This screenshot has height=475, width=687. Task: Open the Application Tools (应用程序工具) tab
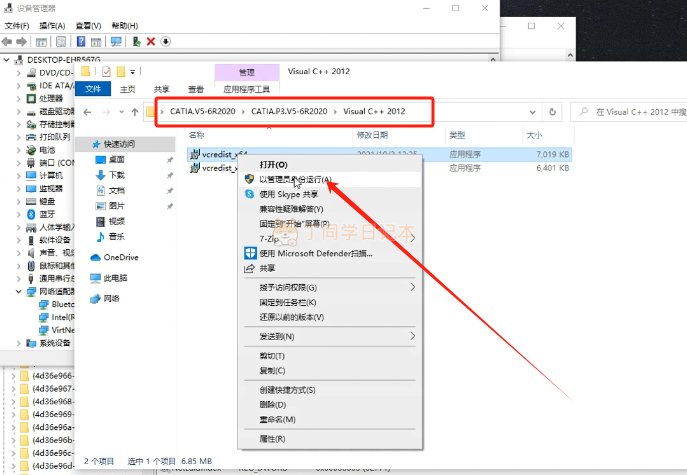tap(247, 89)
